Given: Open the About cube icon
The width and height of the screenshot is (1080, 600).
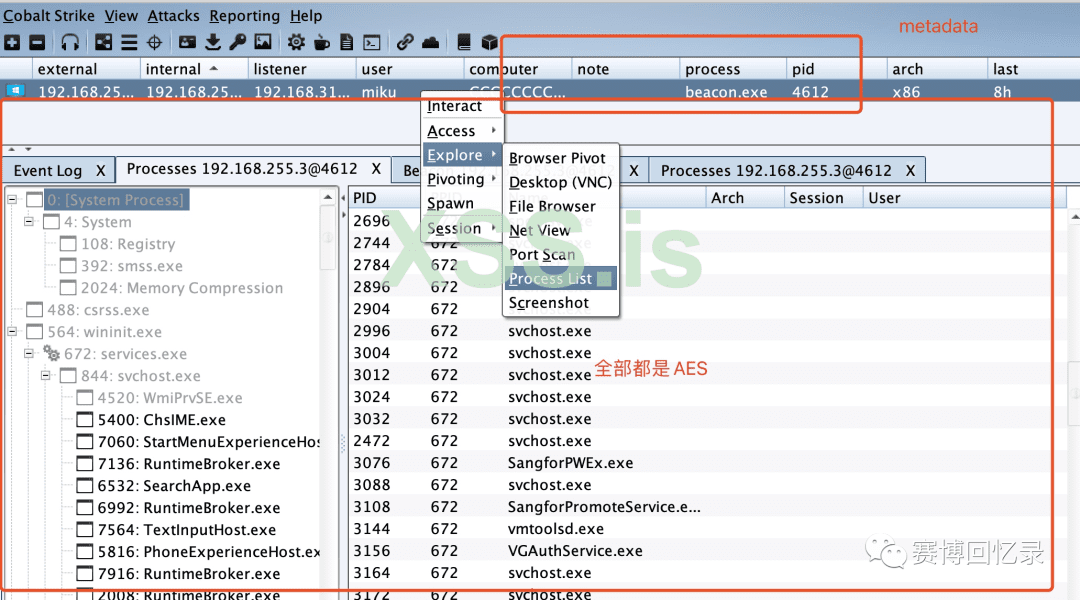Looking at the screenshot, I should [489, 43].
